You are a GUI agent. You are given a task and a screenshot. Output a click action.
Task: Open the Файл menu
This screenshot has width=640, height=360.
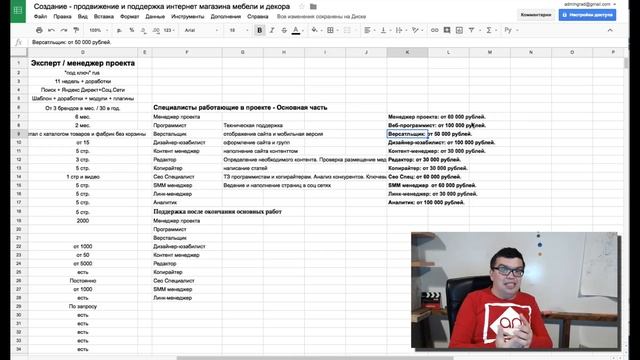[40, 17]
